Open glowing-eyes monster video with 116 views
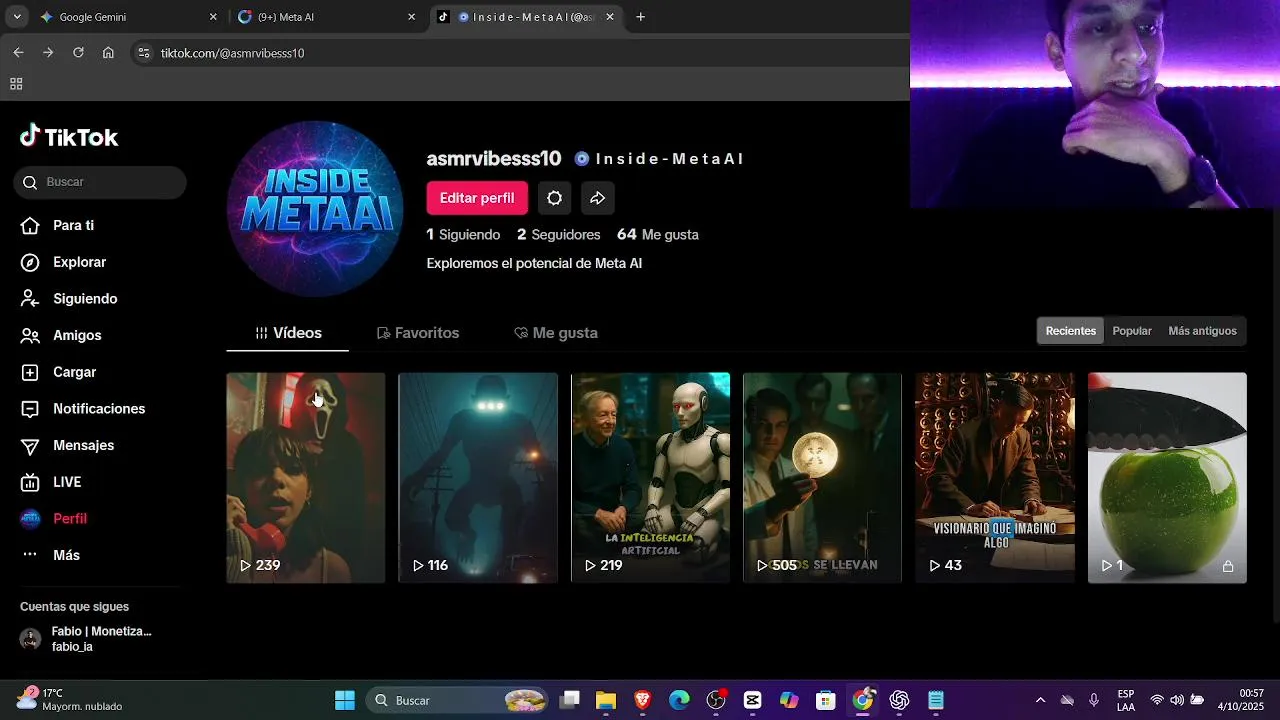This screenshot has width=1280, height=720. tap(478, 478)
